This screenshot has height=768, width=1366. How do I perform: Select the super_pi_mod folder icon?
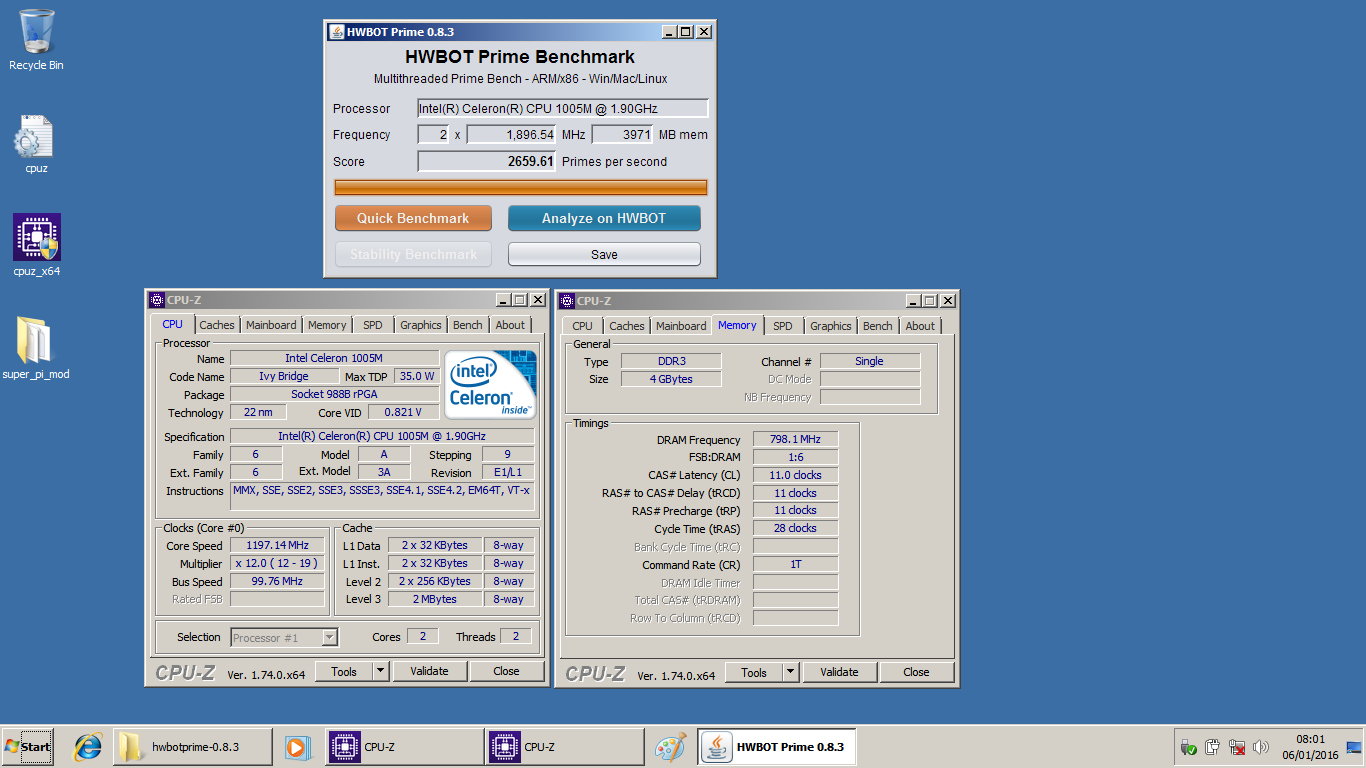coord(36,348)
